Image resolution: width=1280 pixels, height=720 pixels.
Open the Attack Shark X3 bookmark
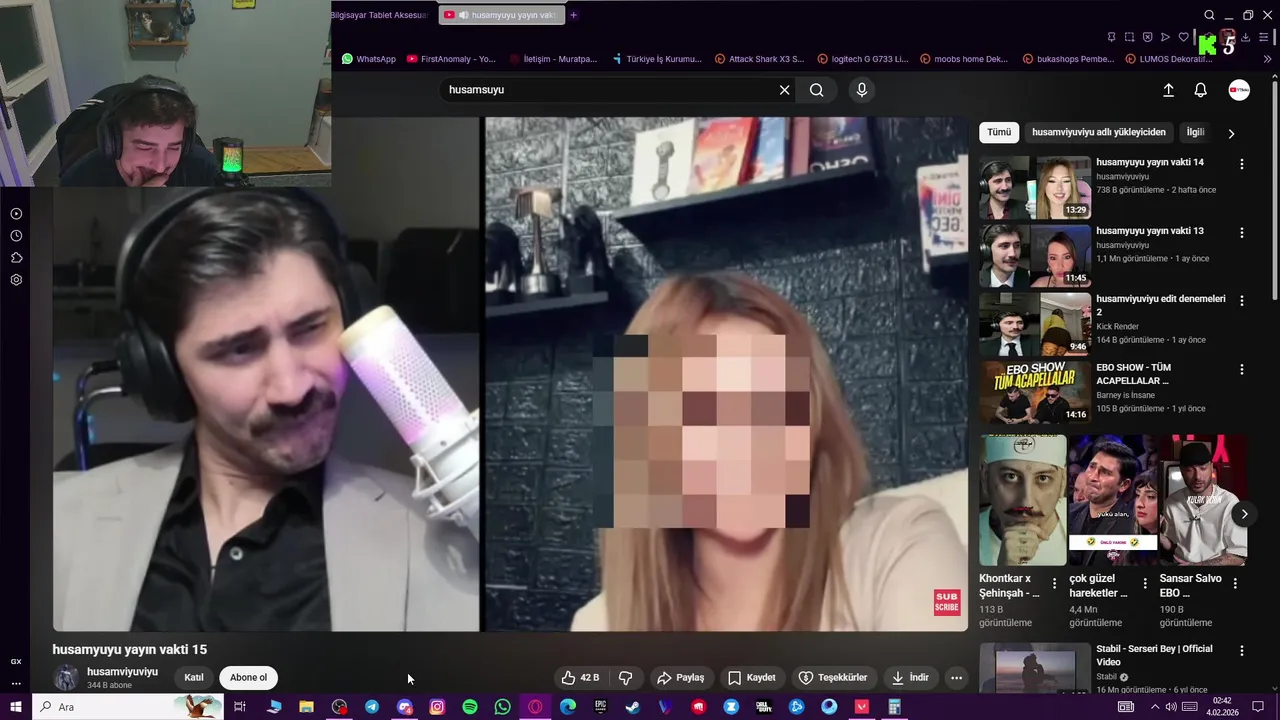point(760,59)
